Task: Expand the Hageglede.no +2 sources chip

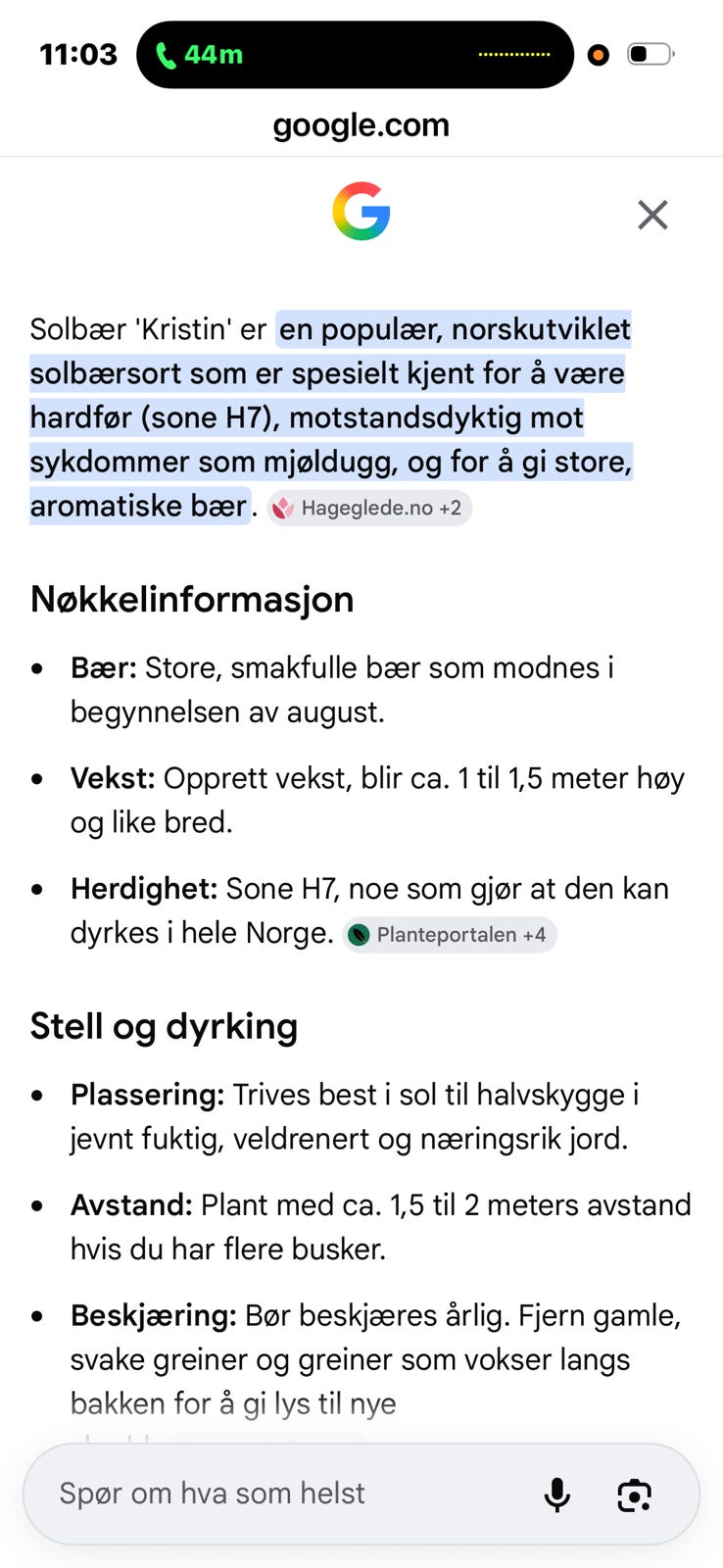Action: tap(369, 508)
